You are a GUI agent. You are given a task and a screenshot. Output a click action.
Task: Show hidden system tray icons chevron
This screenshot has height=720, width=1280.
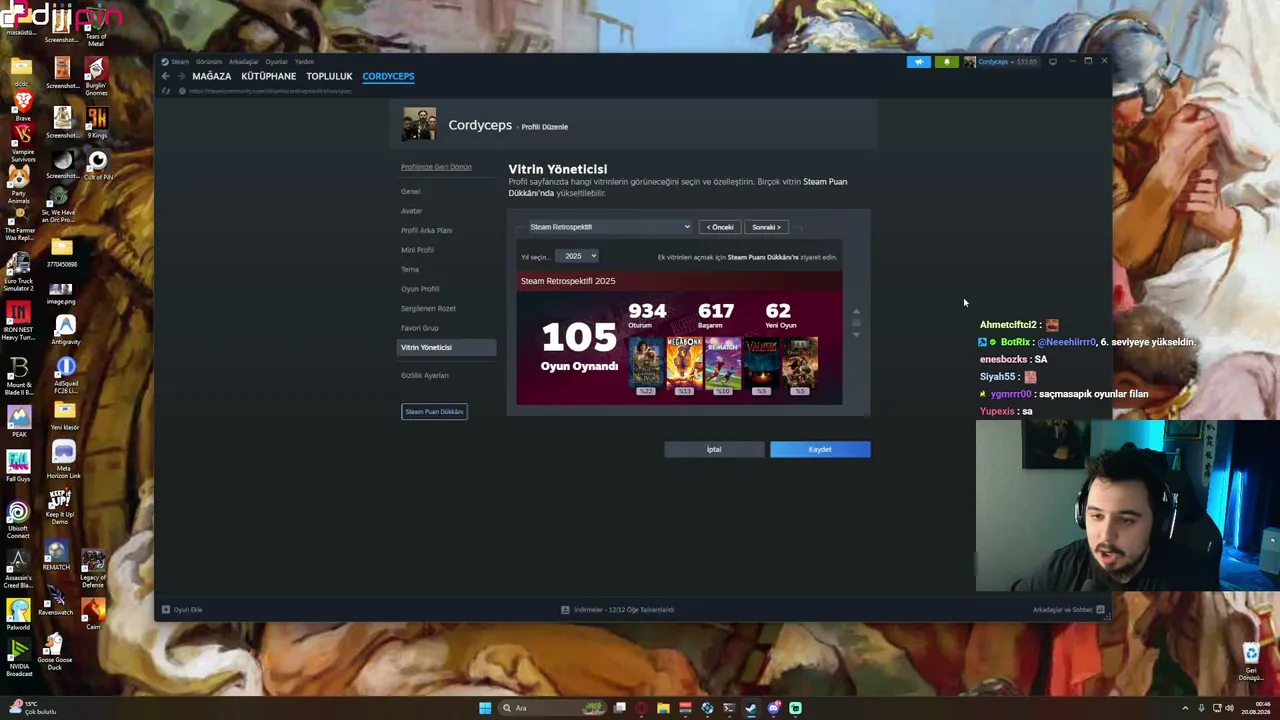(1185, 708)
